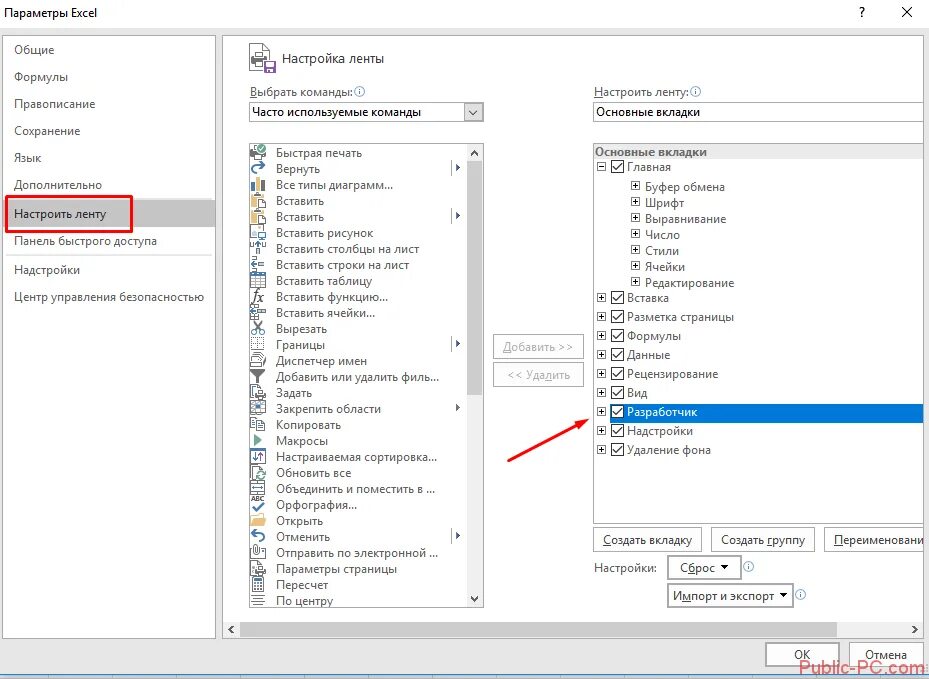
Task: Select the Вырезать scissors icon
Action: [x=258, y=328]
